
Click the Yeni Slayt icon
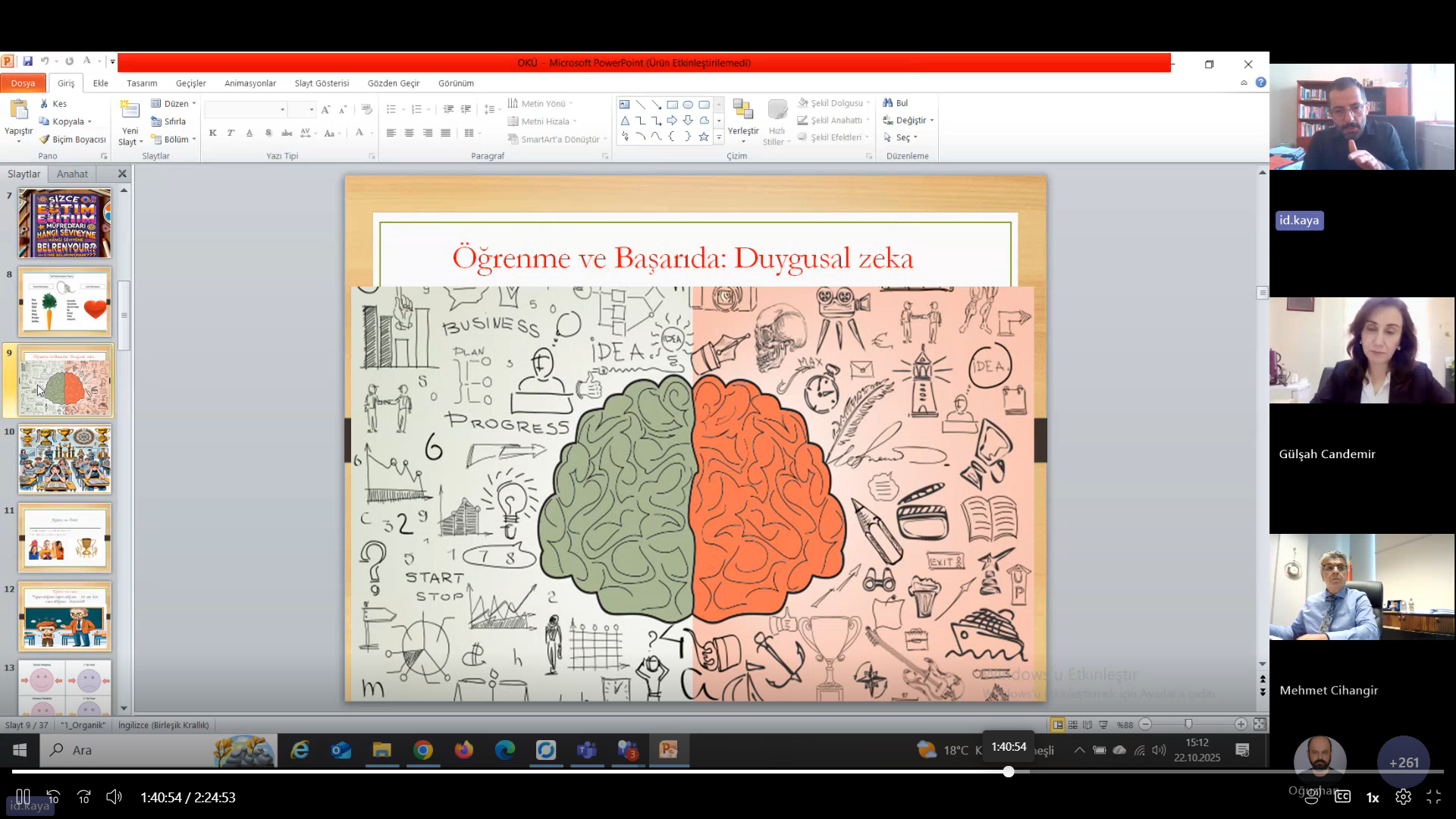point(130,111)
